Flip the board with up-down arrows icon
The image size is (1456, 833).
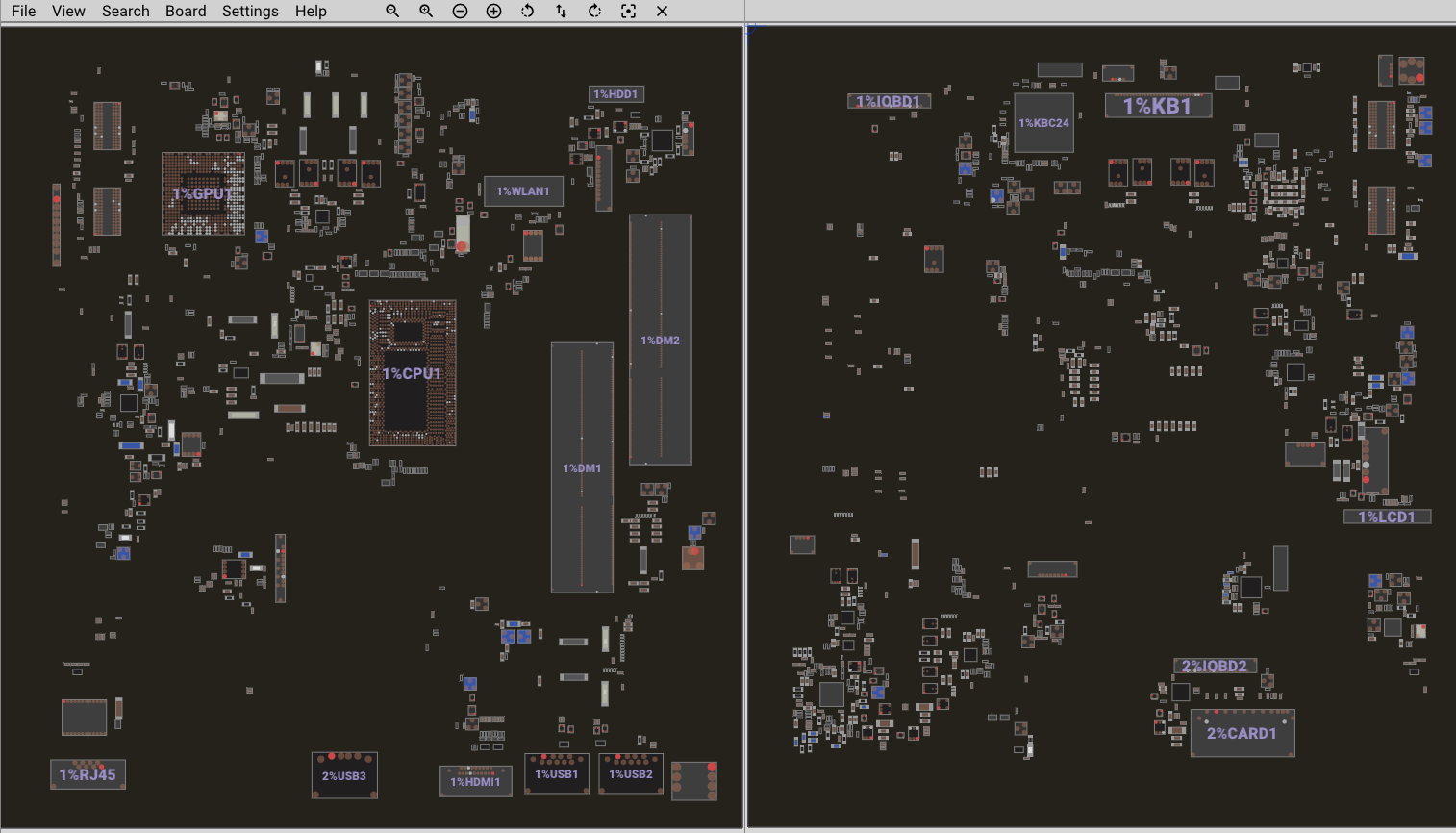point(561,11)
